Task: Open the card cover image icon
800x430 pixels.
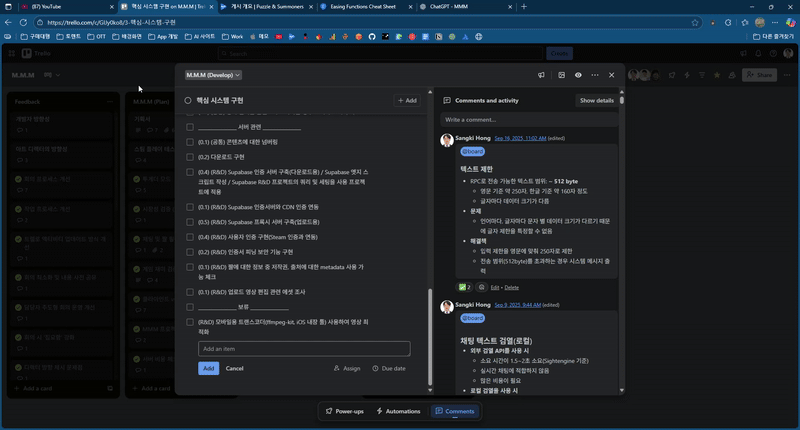Action: (561, 75)
